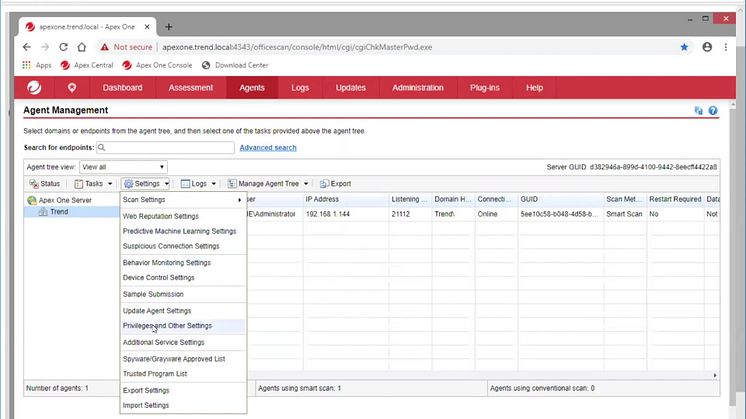Click the Search for endpoints input field
The height and width of the screenshot is (419, 746).
pos(165,147)
